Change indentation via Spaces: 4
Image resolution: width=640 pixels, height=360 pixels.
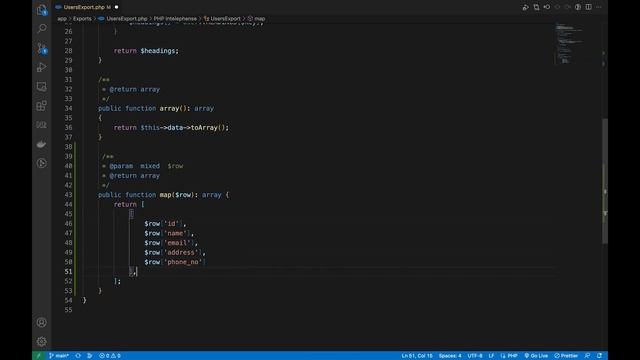tap(450, 356)
